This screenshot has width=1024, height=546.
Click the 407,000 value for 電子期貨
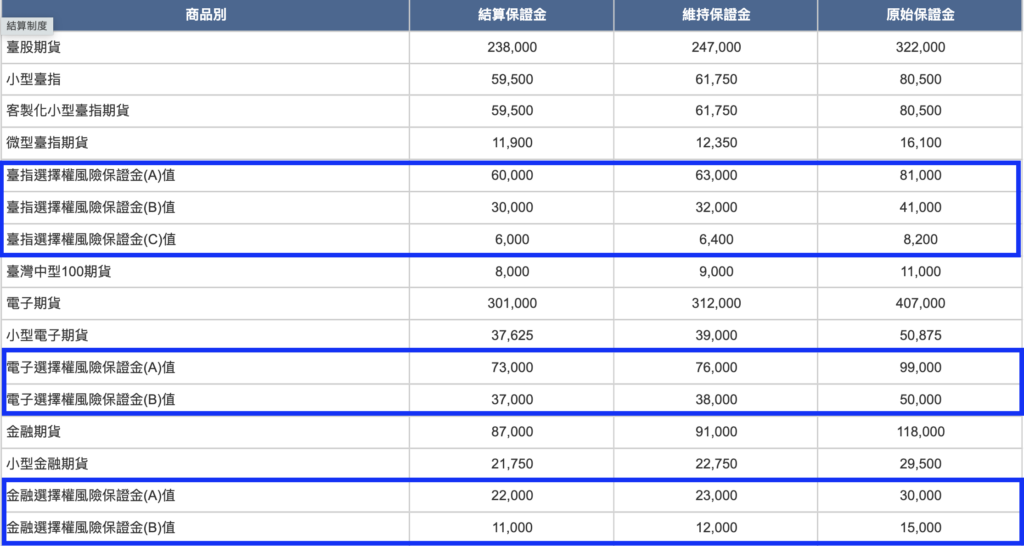pyautogui.click(x=920, y=304)
